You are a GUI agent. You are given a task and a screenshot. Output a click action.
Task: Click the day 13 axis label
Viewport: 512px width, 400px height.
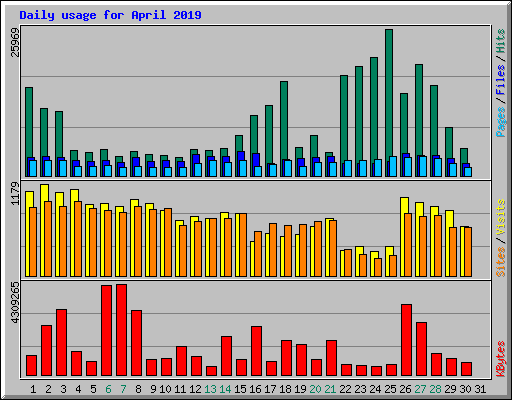210,389
